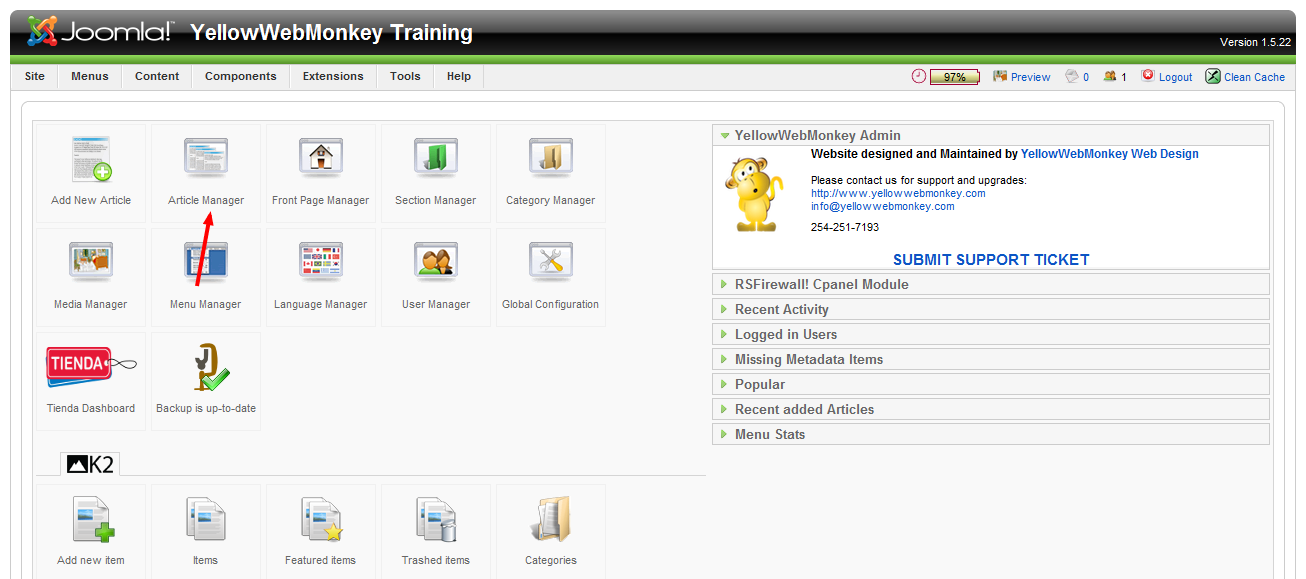Open the YellowWebMonkey Web Design link
The height and width of the screenshot is (579, 1306).
(x=1110, y=154)
